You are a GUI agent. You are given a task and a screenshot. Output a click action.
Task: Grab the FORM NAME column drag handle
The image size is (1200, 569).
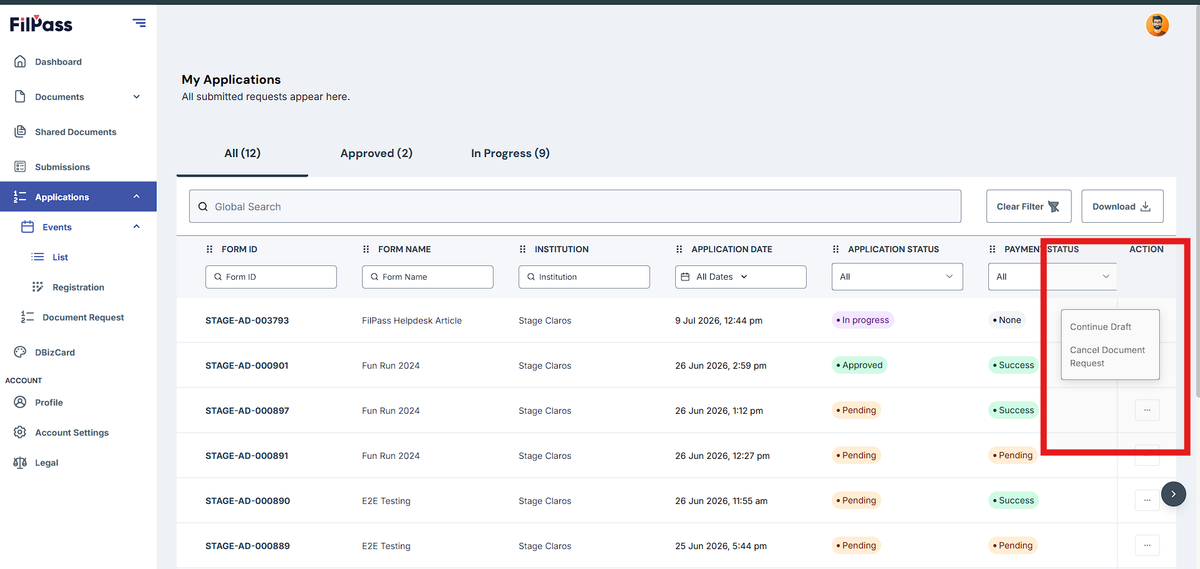tap(366, 249)
